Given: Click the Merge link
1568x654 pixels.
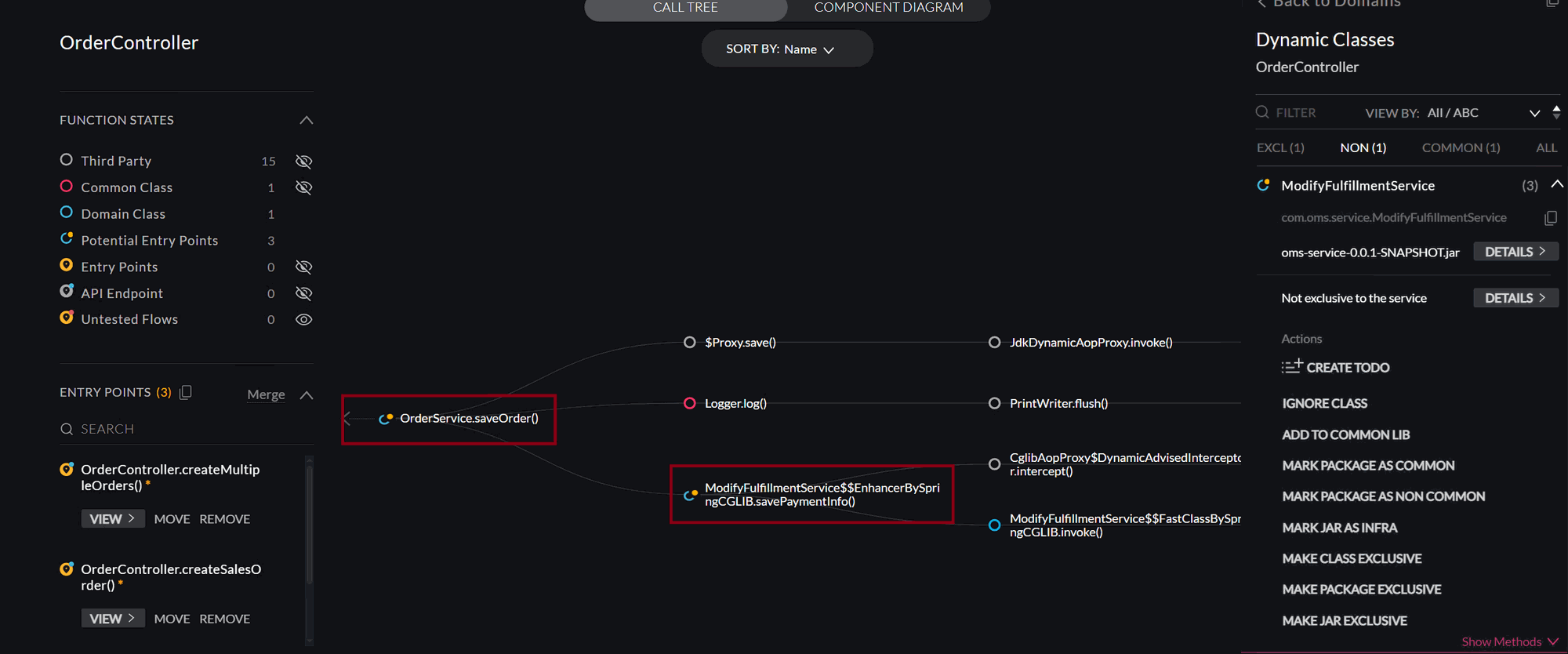Looking at the screenshot, I should [x=266, y=394].
